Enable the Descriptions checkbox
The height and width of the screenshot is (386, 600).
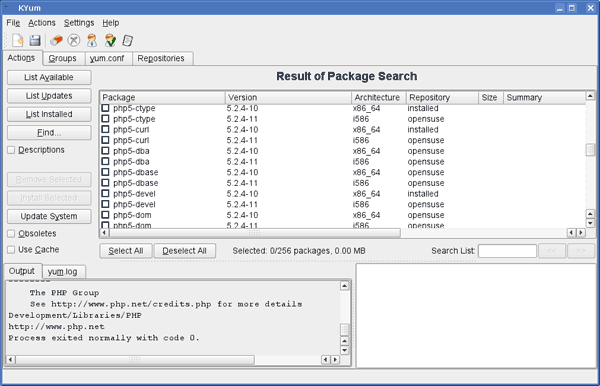(x=11, y=150)
